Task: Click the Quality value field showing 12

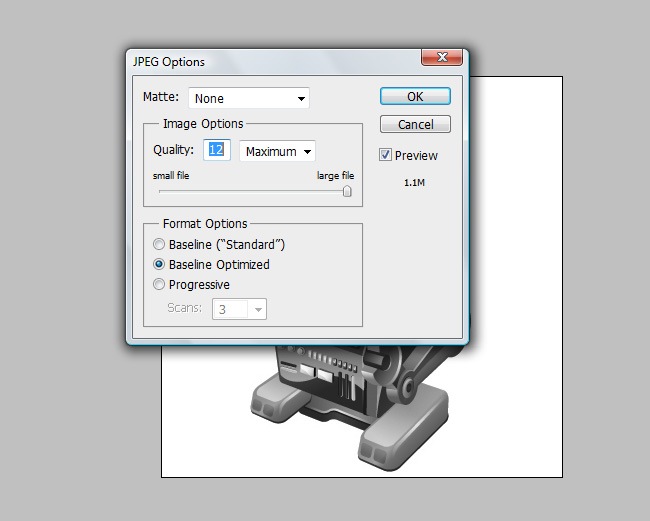Action: pyautogui.click(x=216, y=150)
